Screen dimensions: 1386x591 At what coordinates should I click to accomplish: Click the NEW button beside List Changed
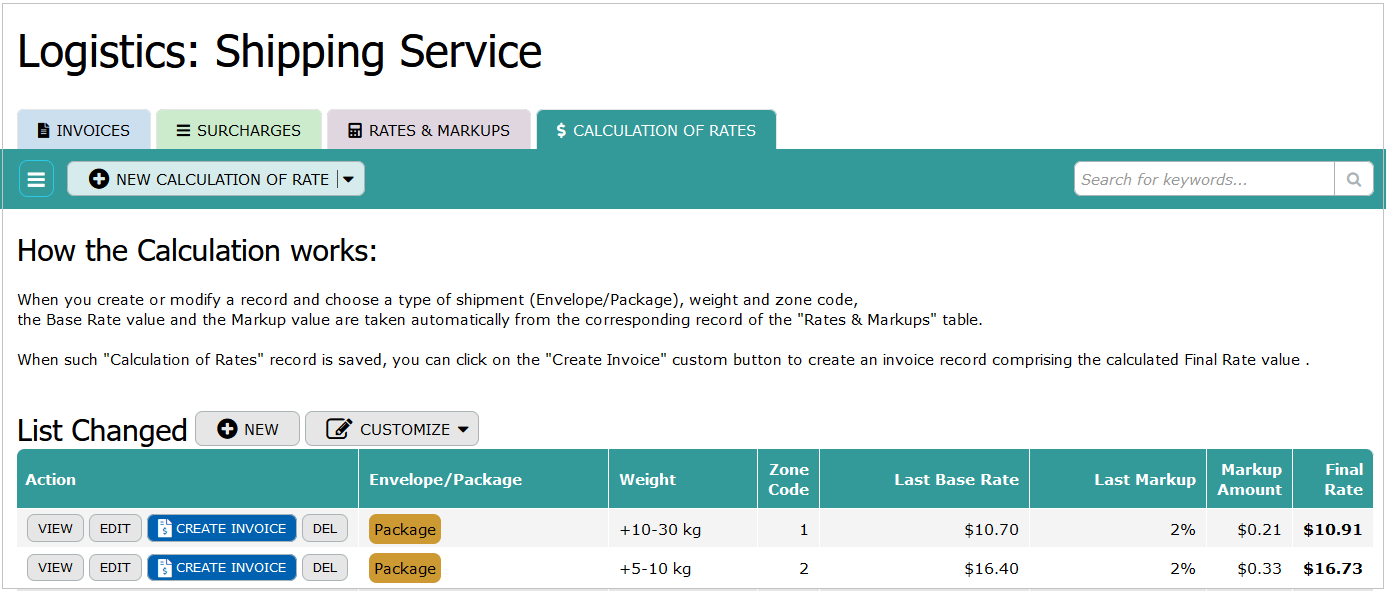247,429
